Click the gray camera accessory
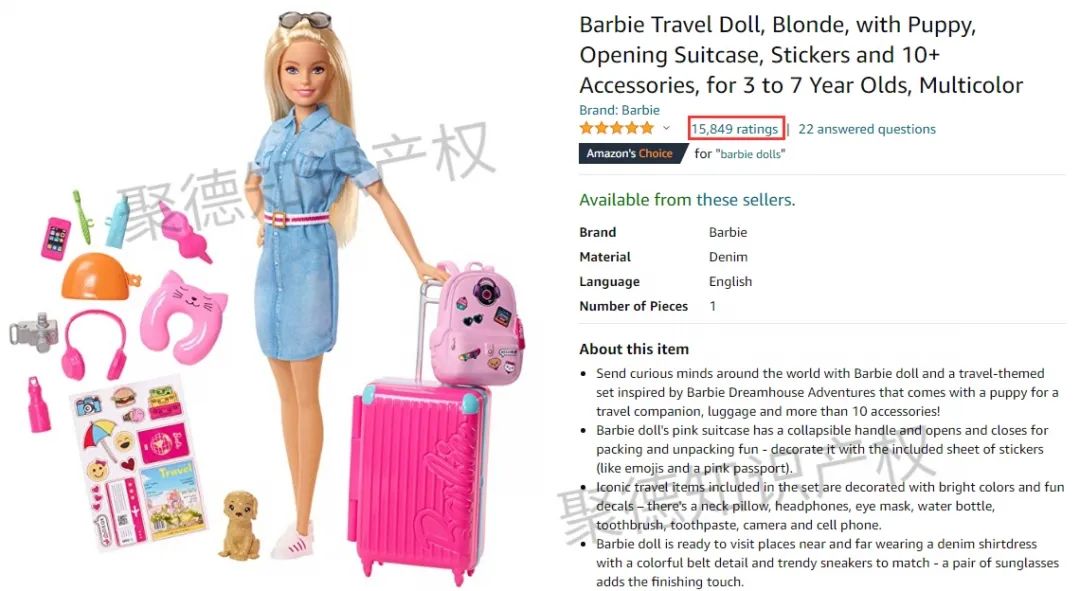Image resolution: width=1080 pixels, height=591 pixels. 34,333
